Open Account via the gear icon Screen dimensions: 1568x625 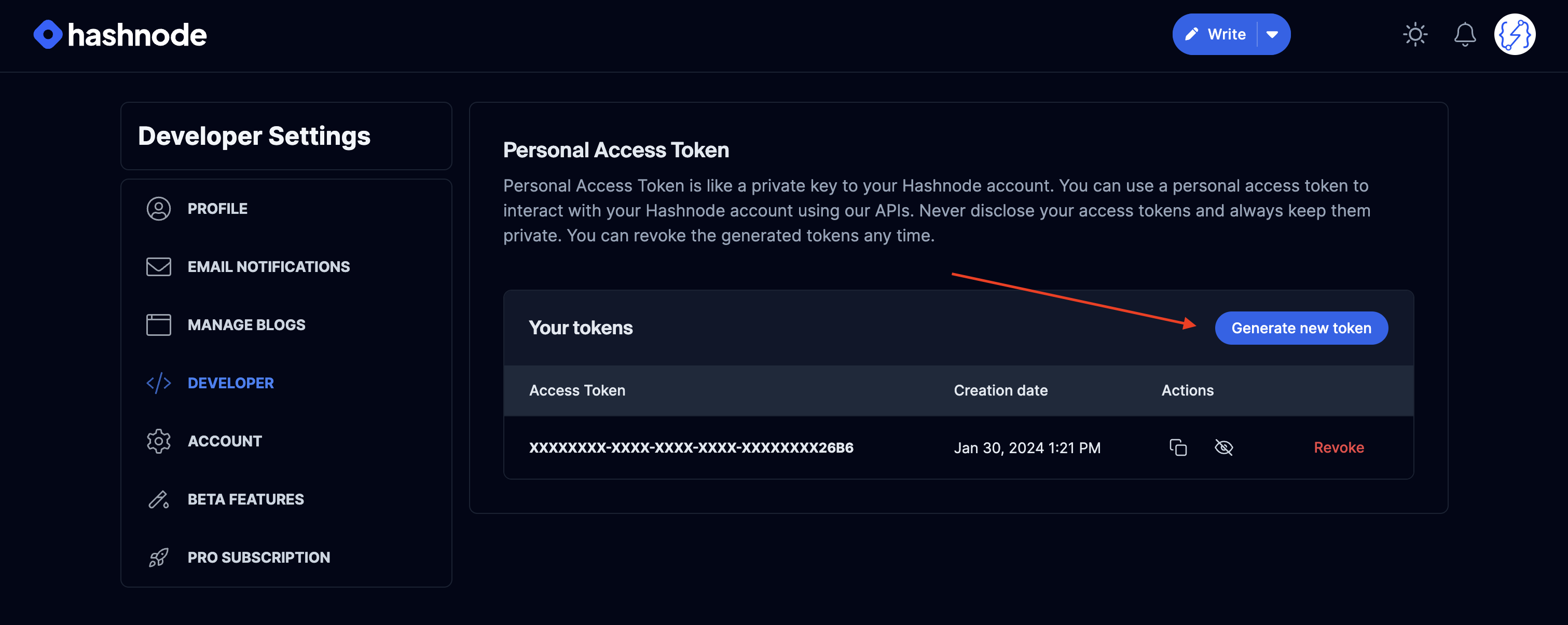coord(158,441)
